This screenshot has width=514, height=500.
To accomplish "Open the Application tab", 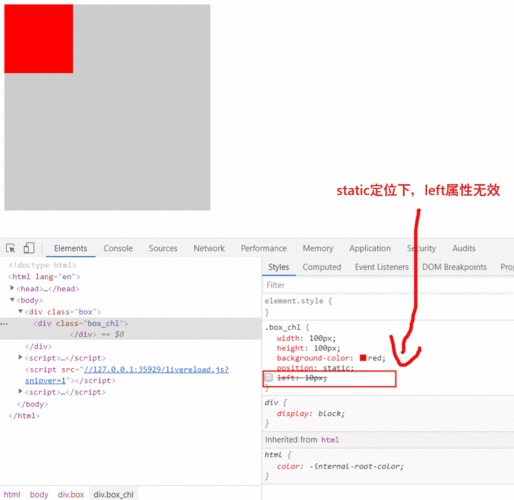I will (x=370, y=248).
